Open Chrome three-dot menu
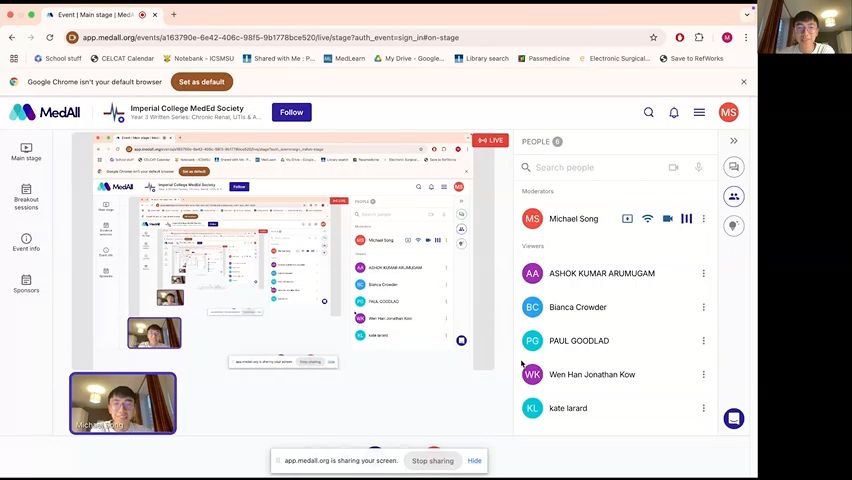Viewport: 852px width, 480px height. click(x=746, y=38)
